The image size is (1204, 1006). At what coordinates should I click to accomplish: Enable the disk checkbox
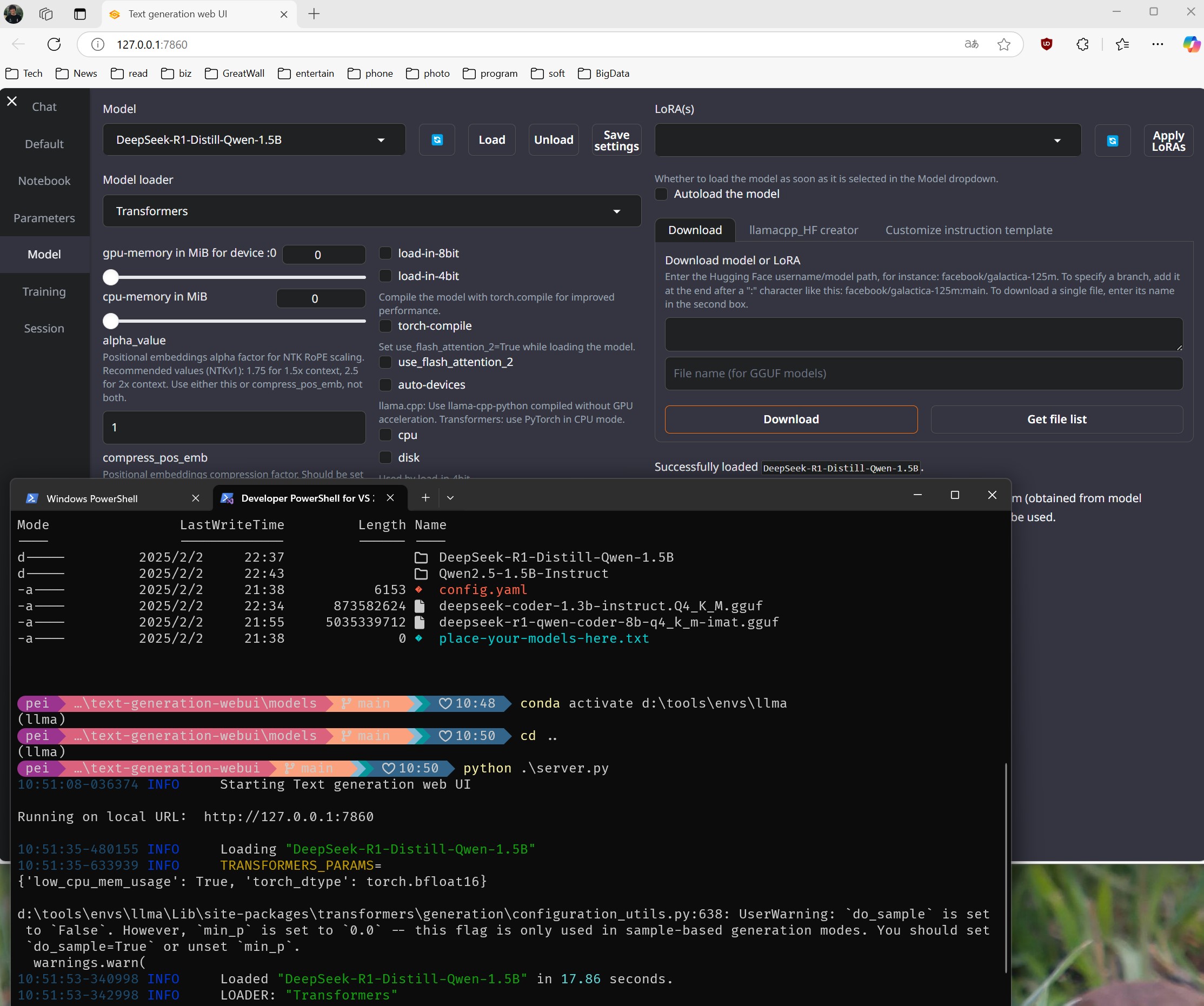[x=386, y=457]
